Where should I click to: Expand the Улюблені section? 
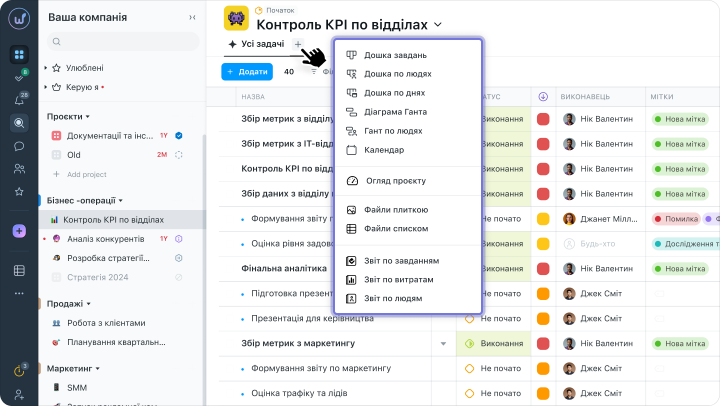[x=56, y=68]
